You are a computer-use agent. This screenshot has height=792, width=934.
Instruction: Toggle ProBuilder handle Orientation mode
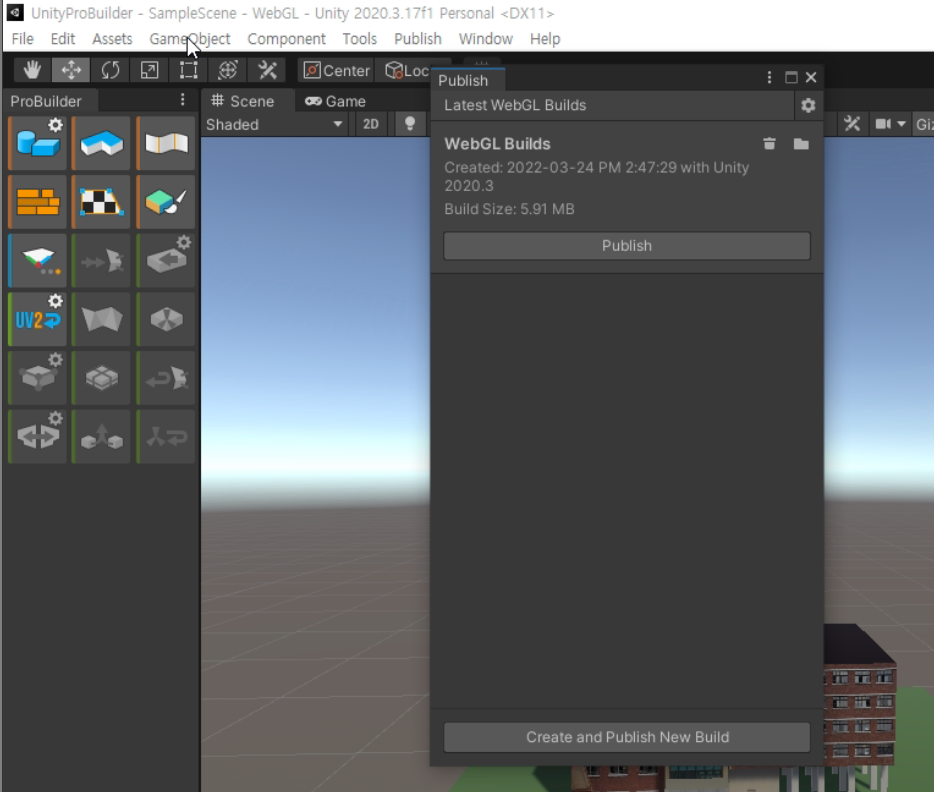[37, 261]
